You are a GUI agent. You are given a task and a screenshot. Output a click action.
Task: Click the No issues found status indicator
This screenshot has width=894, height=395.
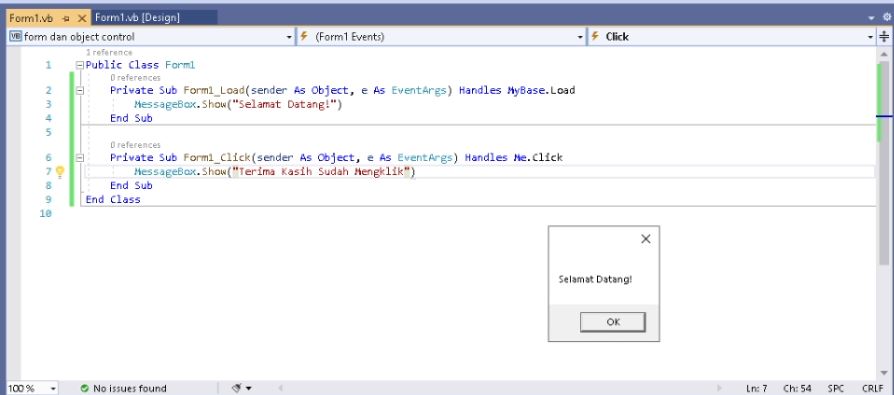123,388
